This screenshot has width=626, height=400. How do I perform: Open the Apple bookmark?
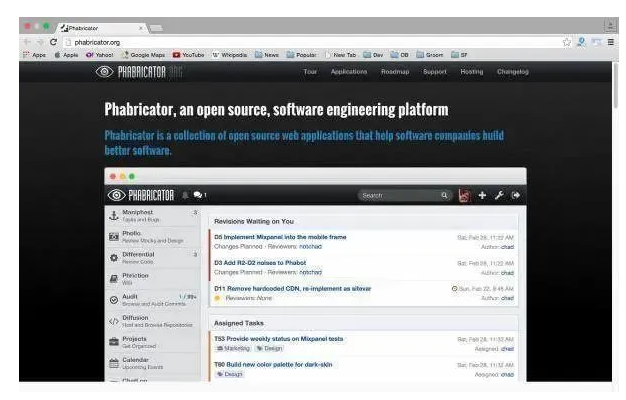(66, 55)
